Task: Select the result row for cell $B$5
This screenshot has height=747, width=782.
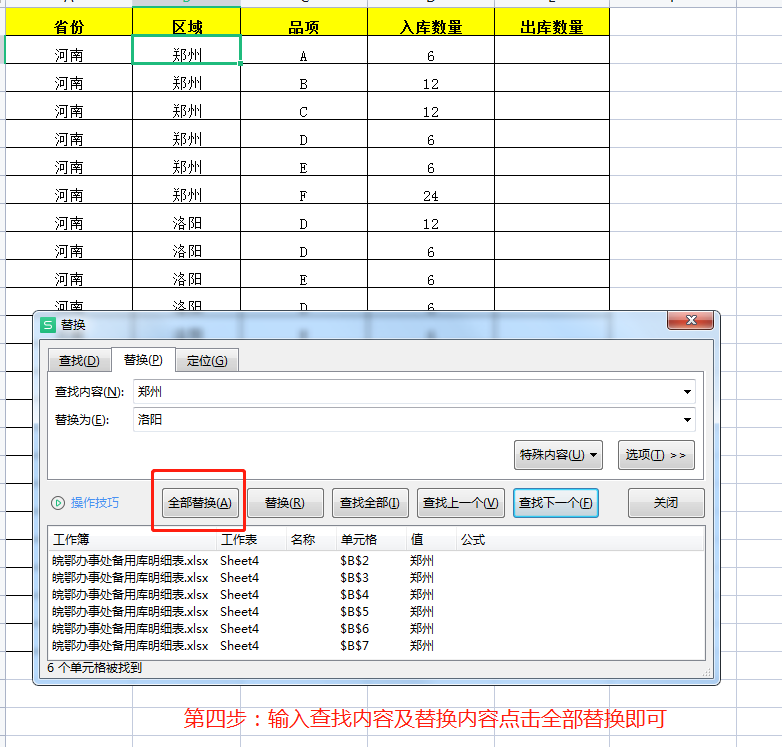Action: (x=377, y=612)
